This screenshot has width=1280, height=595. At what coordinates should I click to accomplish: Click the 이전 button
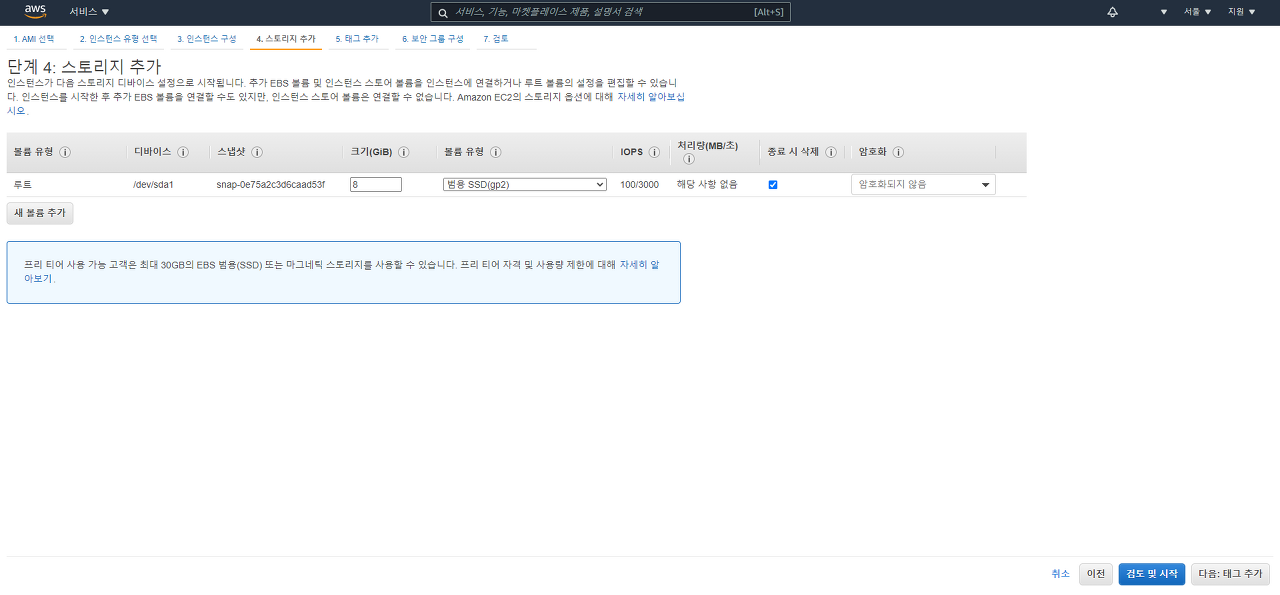[x=1096, y=574]
